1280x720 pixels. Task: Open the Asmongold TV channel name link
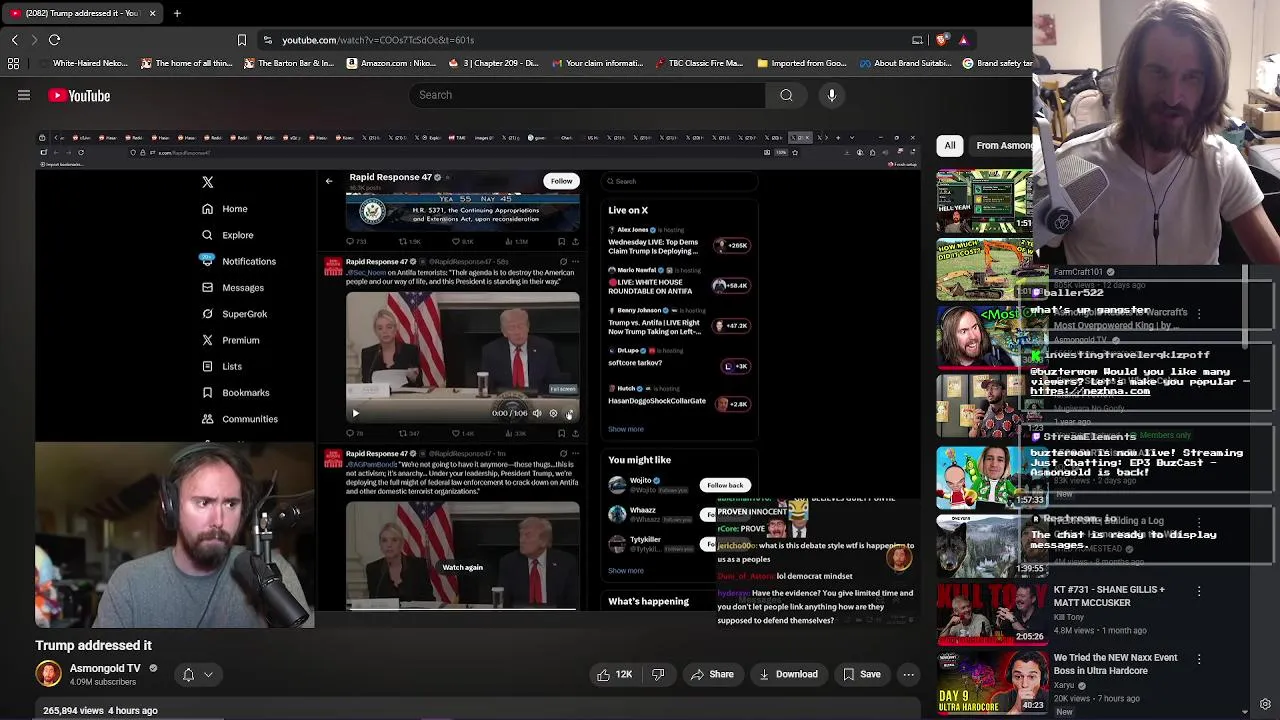click(x=105, y=668)
